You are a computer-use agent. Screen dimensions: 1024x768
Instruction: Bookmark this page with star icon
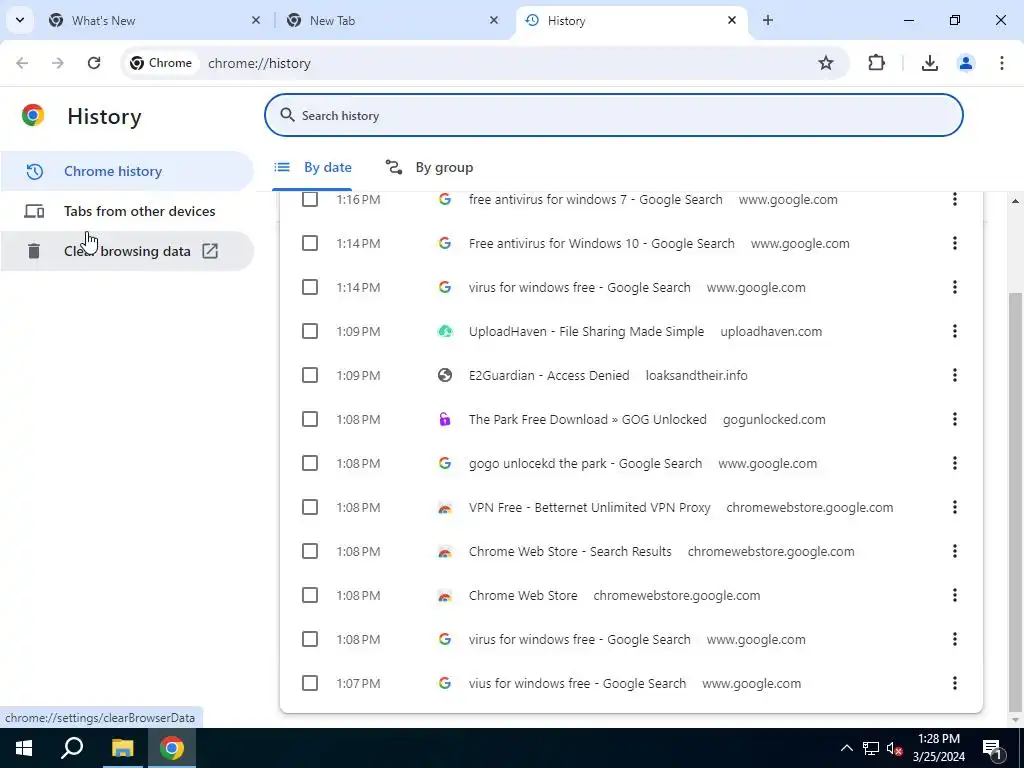pyautogui.click(x=826, y=63)
